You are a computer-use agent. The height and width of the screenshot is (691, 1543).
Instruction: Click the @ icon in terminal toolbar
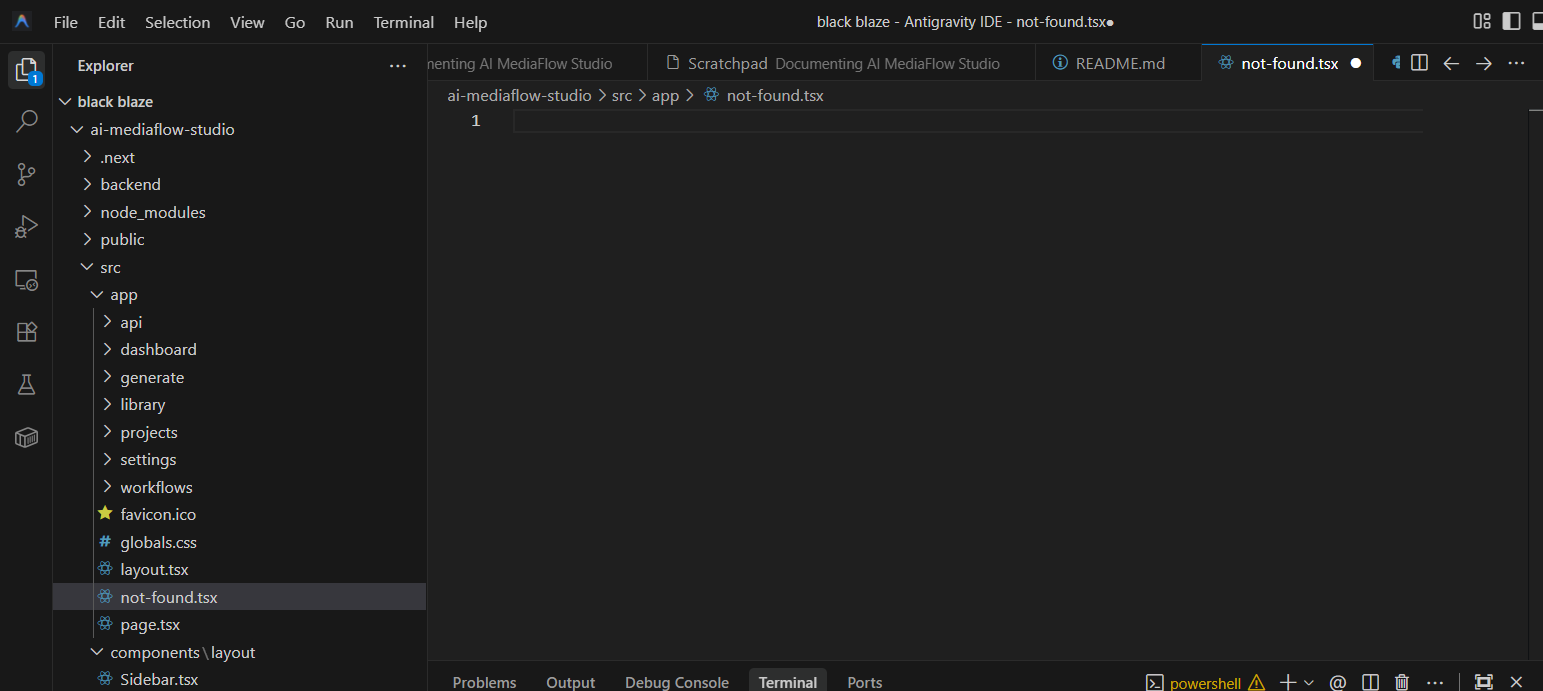click(x=1338, y=682)
